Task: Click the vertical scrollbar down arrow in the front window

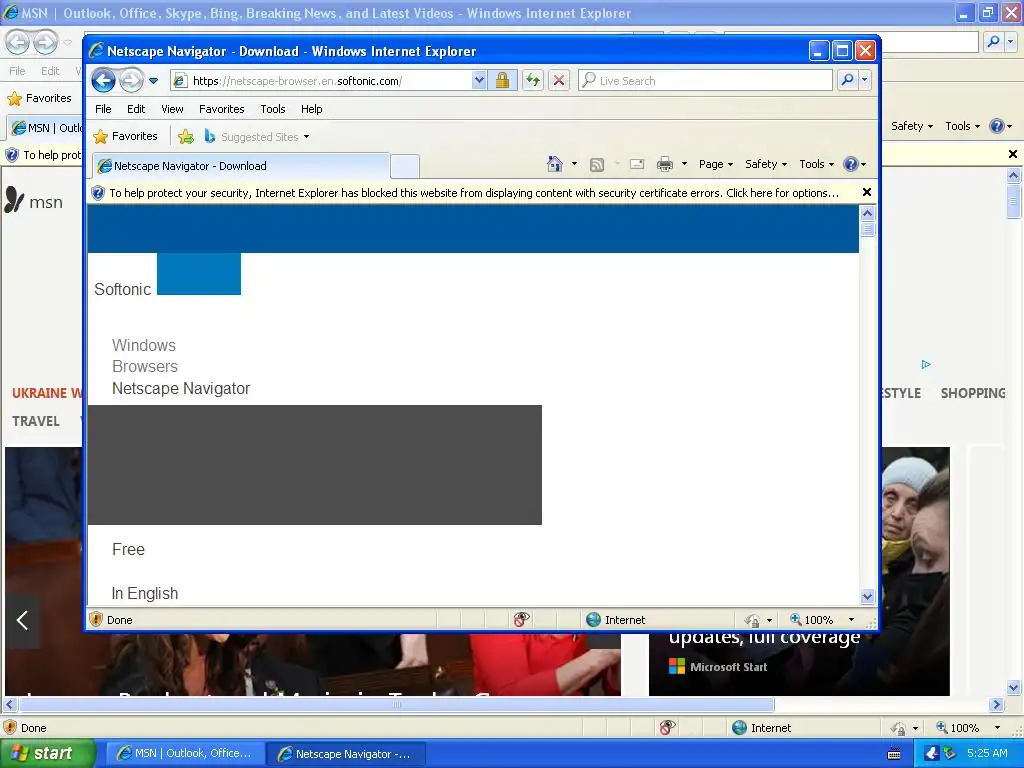Action: coord(867,596)
